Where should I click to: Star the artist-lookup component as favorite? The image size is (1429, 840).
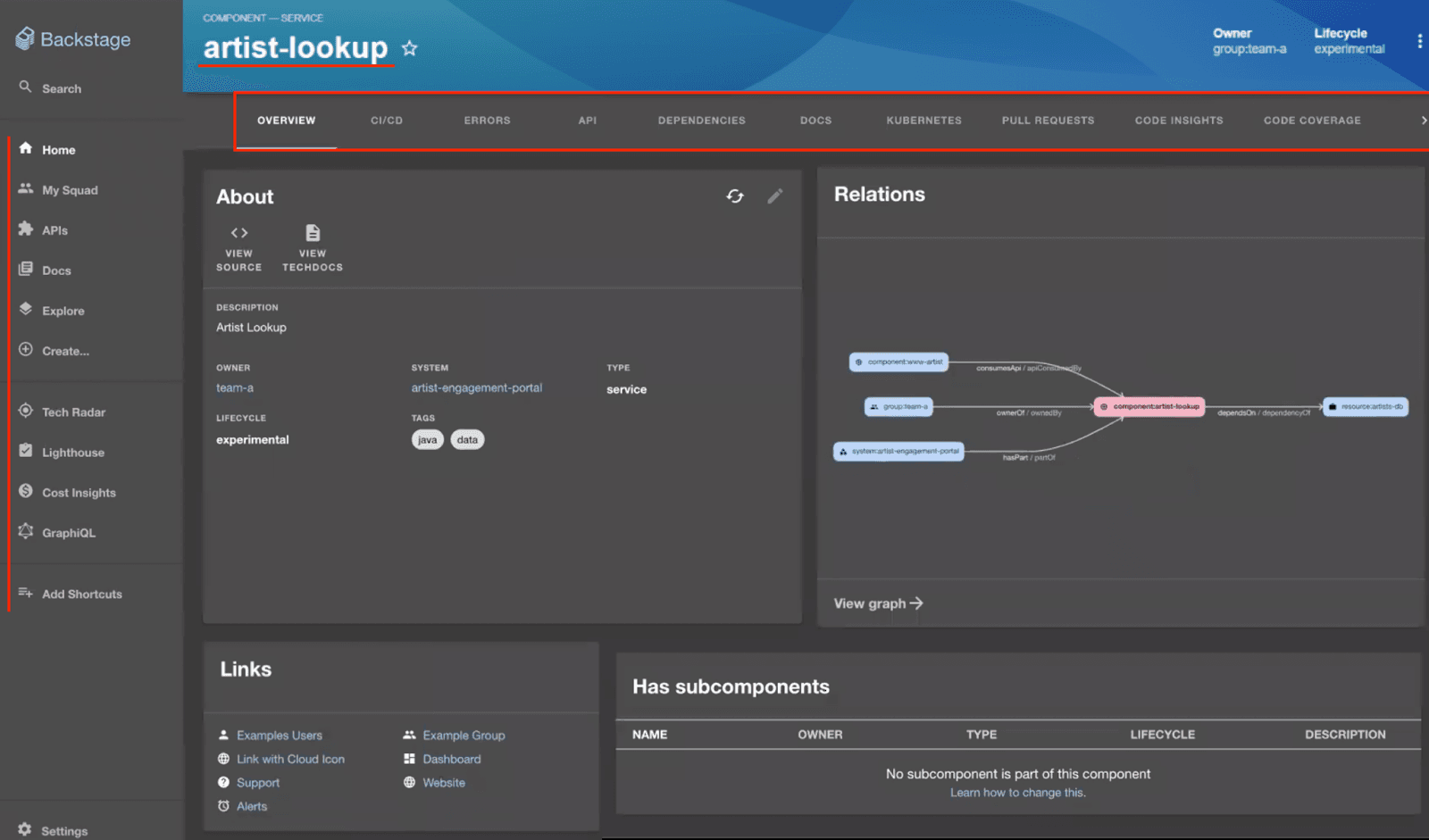[409, 49]
